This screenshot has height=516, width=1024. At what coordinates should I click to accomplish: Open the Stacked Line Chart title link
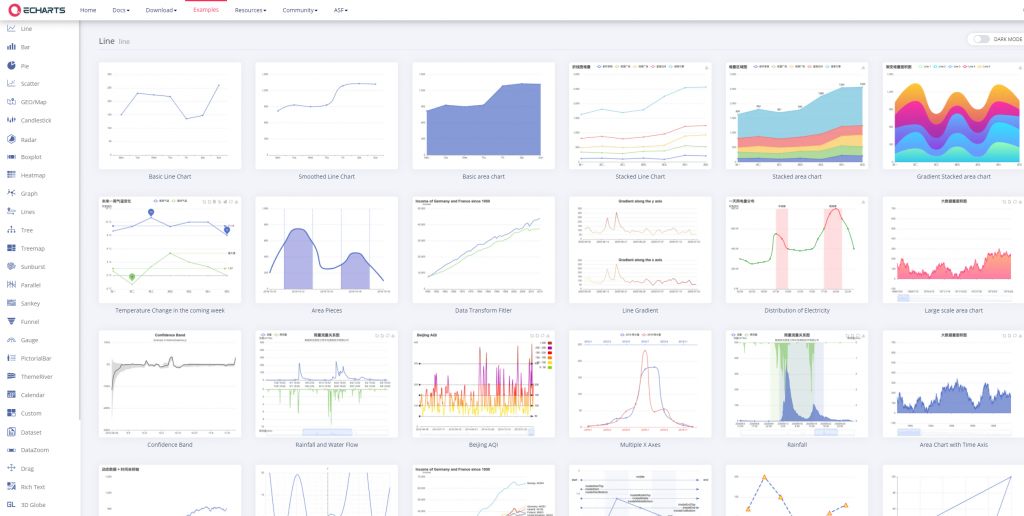[640, 176]
